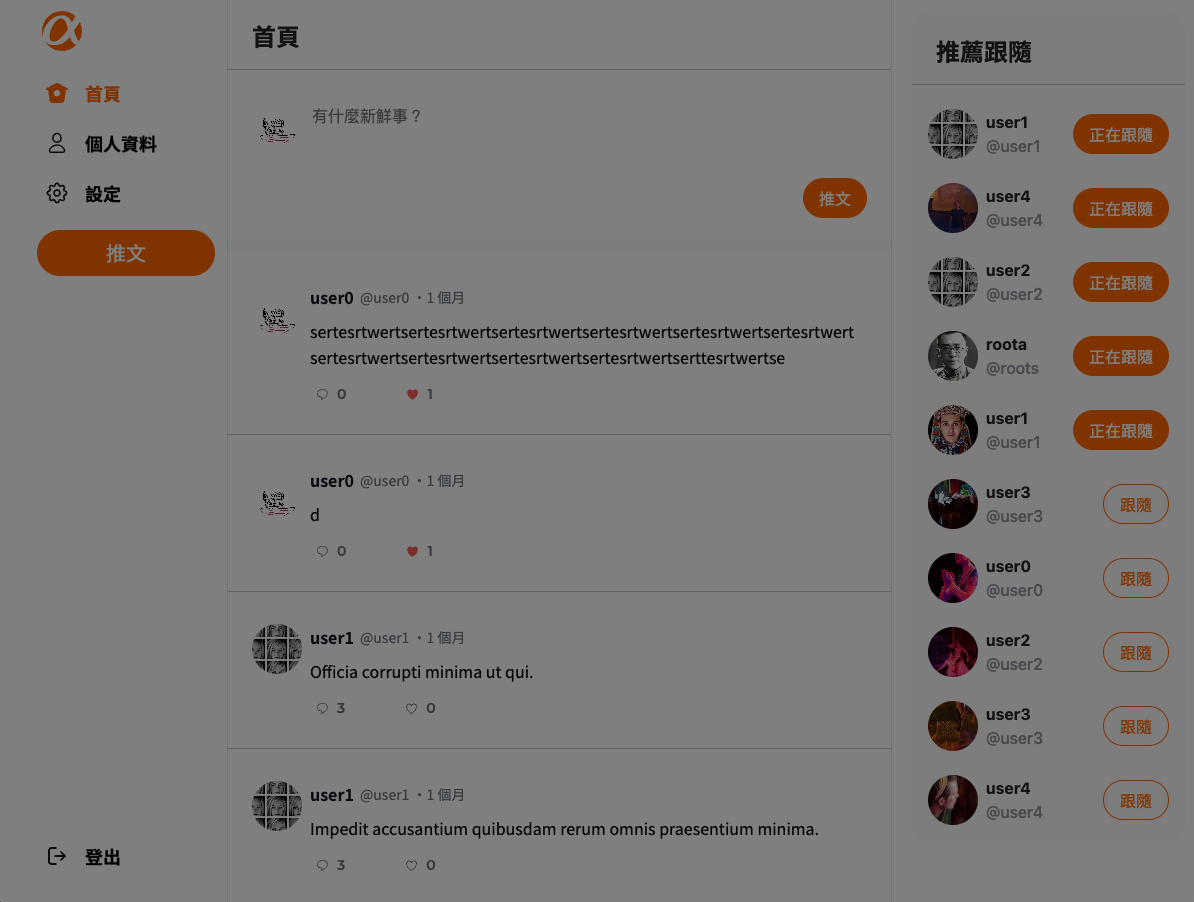Click reply icon on Impedit accusantium tweet
This screenshot has height=902, width=1194.
pos(322,865)
